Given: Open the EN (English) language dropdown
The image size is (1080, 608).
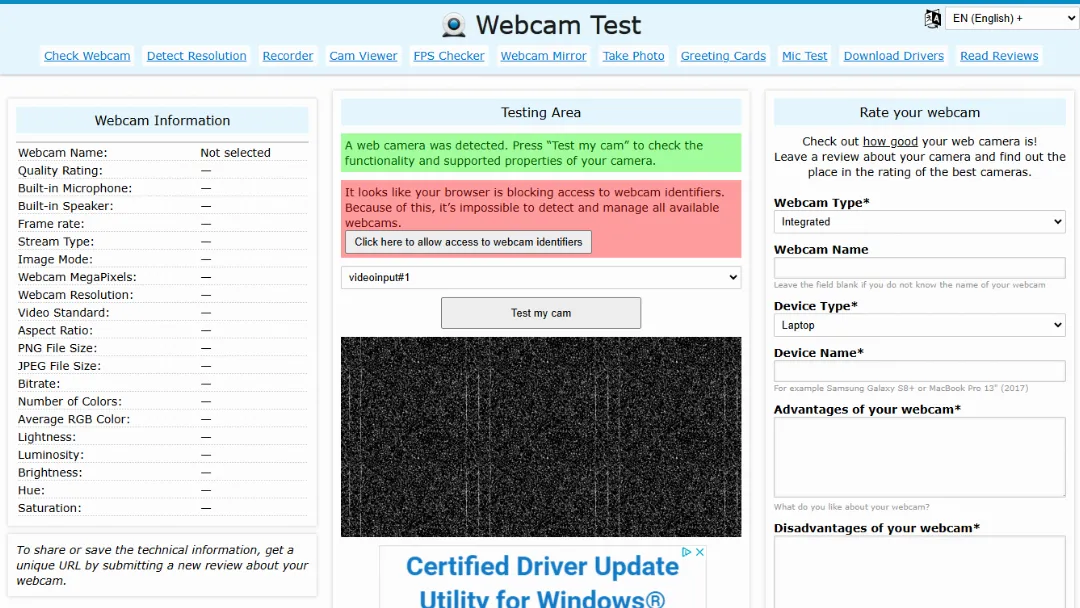Looking at the screenshot, I should pos(1010,18).
